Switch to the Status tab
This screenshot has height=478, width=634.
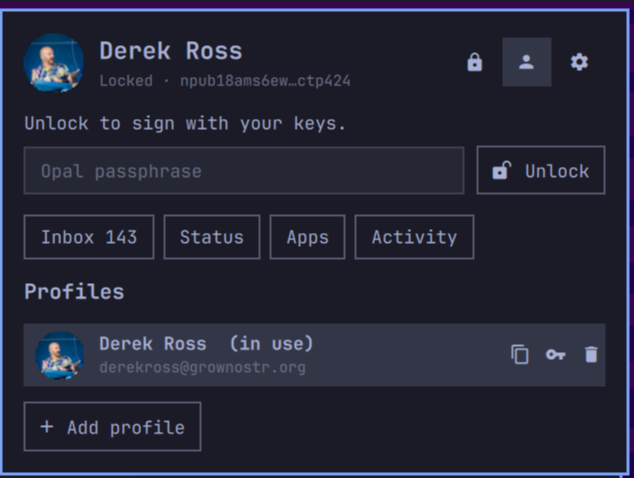212,237
